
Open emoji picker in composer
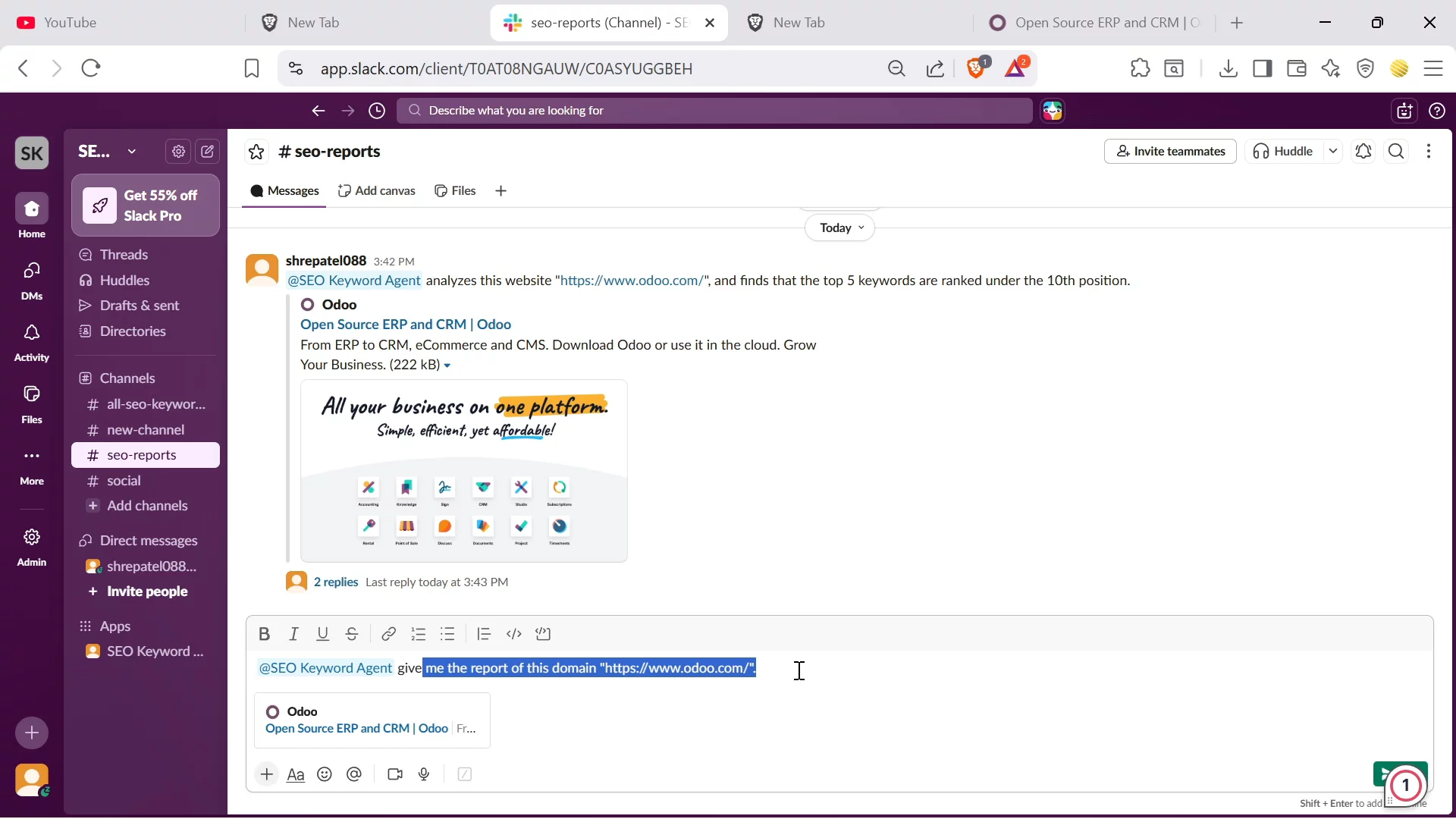coord(325,774)
